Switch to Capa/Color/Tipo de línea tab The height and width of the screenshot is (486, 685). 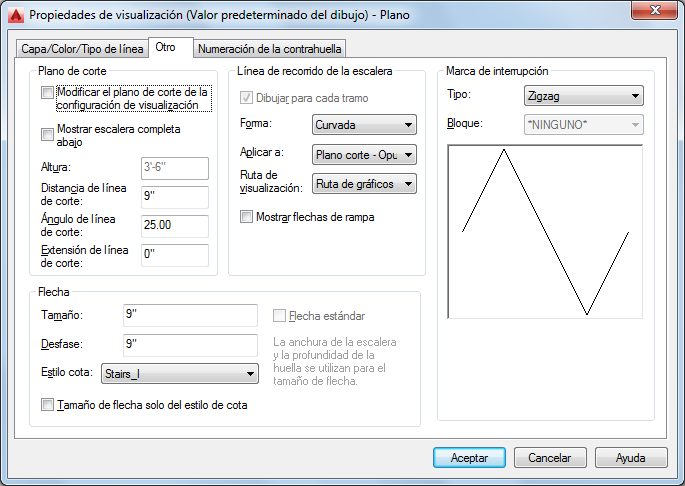(83, 49)
